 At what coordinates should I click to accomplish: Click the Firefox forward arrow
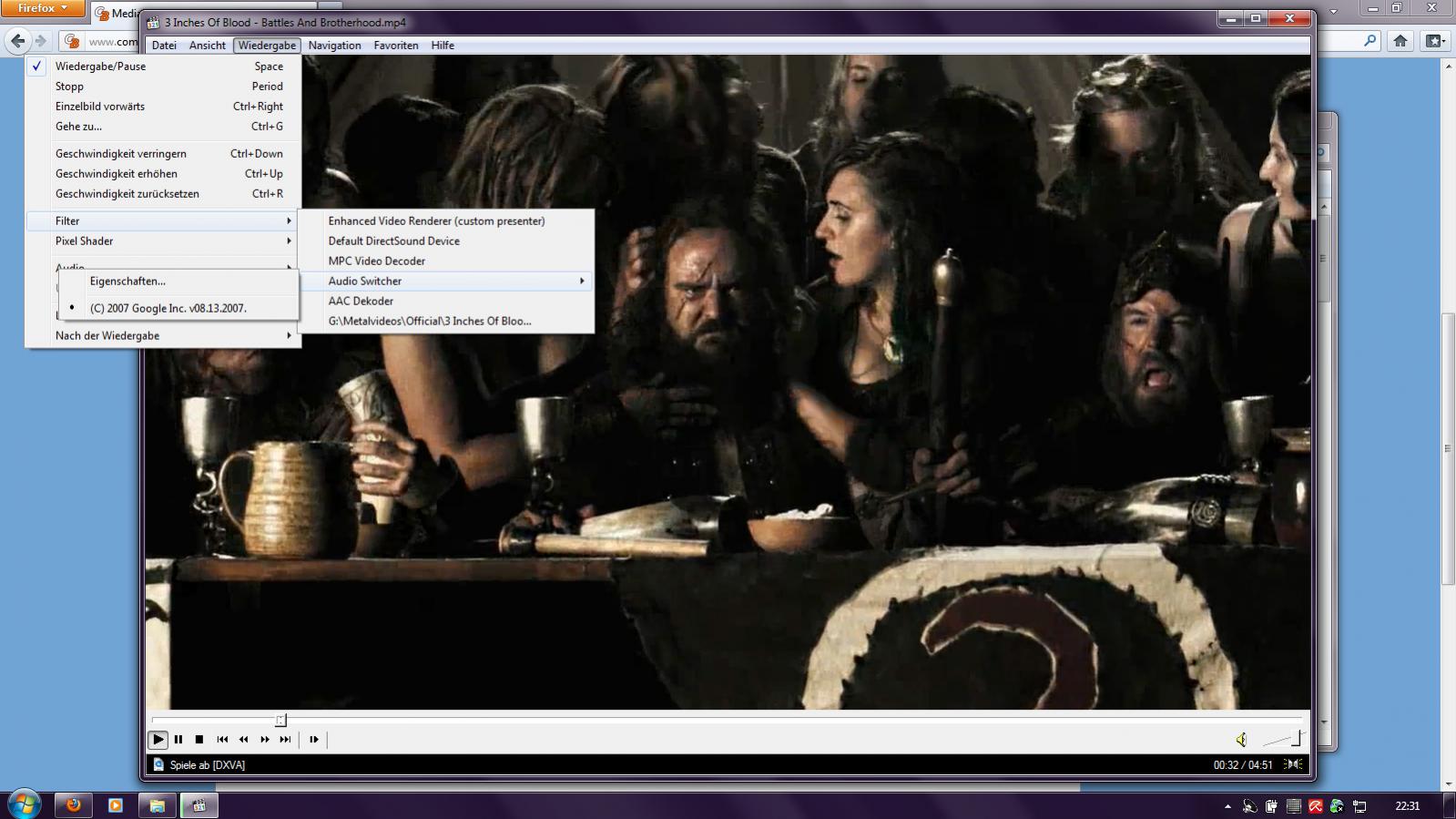(x=41, y=41)
